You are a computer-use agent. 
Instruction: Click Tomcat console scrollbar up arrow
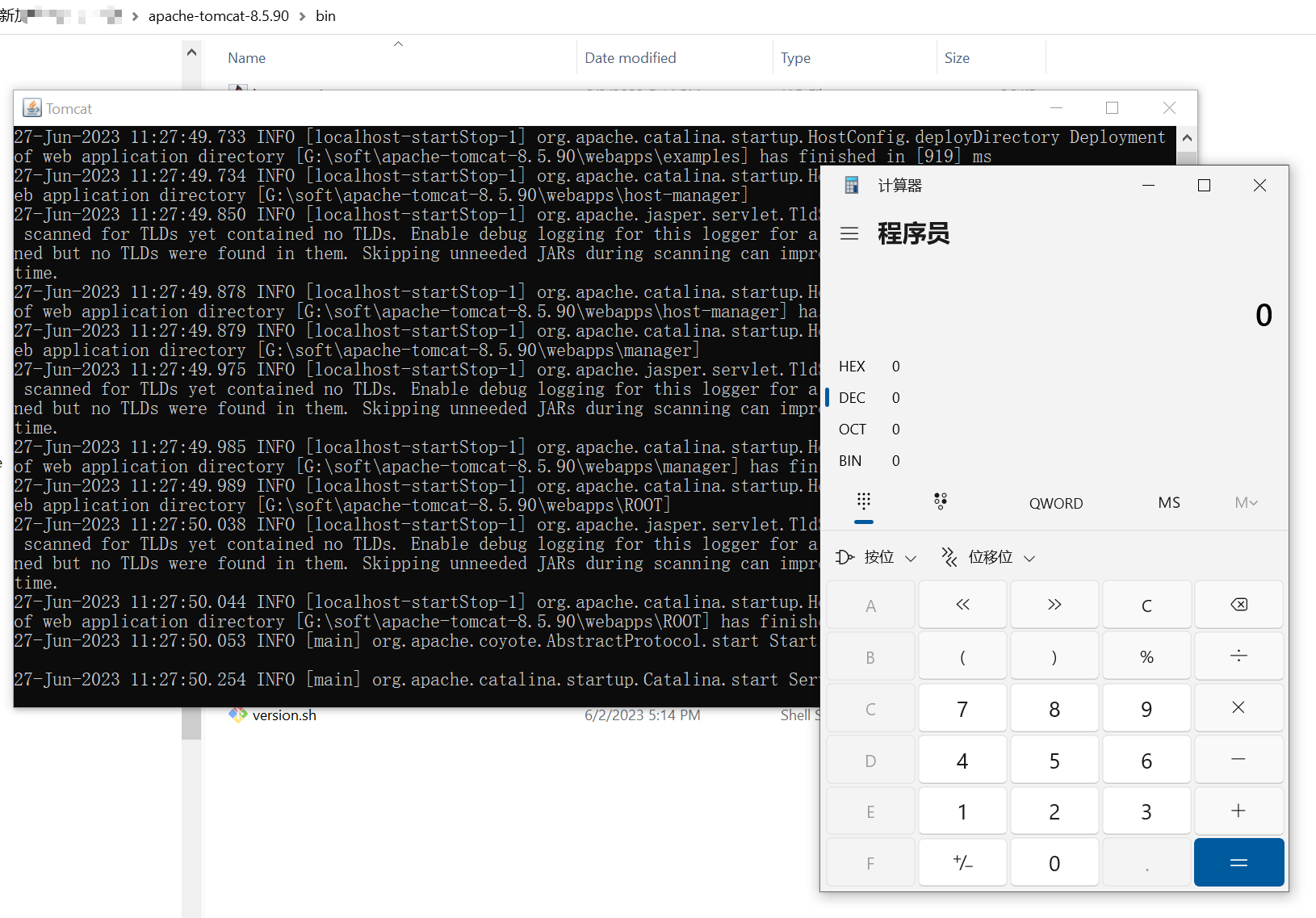point(1187,137)
